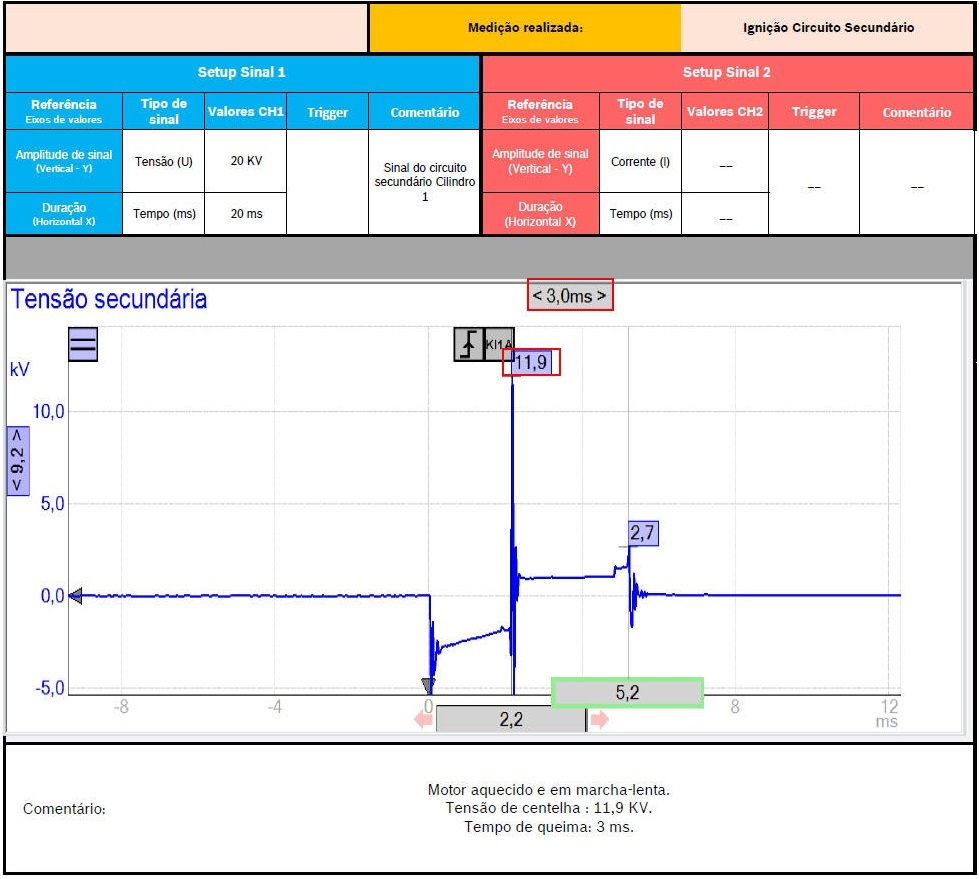Click the 2,2 gray cursor slider
Image resolution: width=979 pixels, height=879 pixels.
(510, 719)
